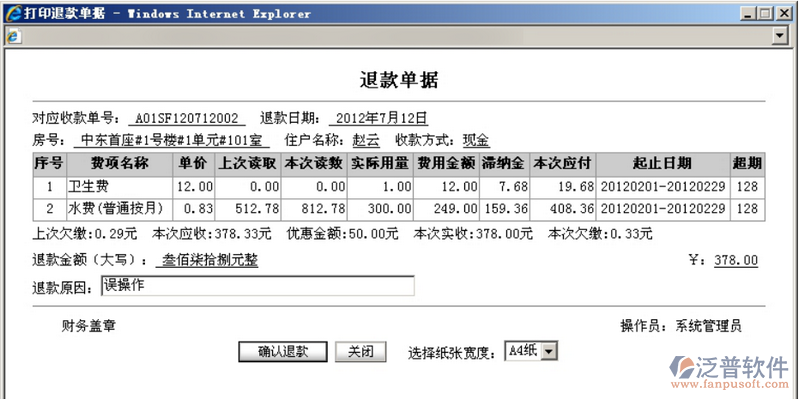The height and width of the screenshot is (400, 799).
Task: Click the 财务盖章 label
Action: [88, 326]
